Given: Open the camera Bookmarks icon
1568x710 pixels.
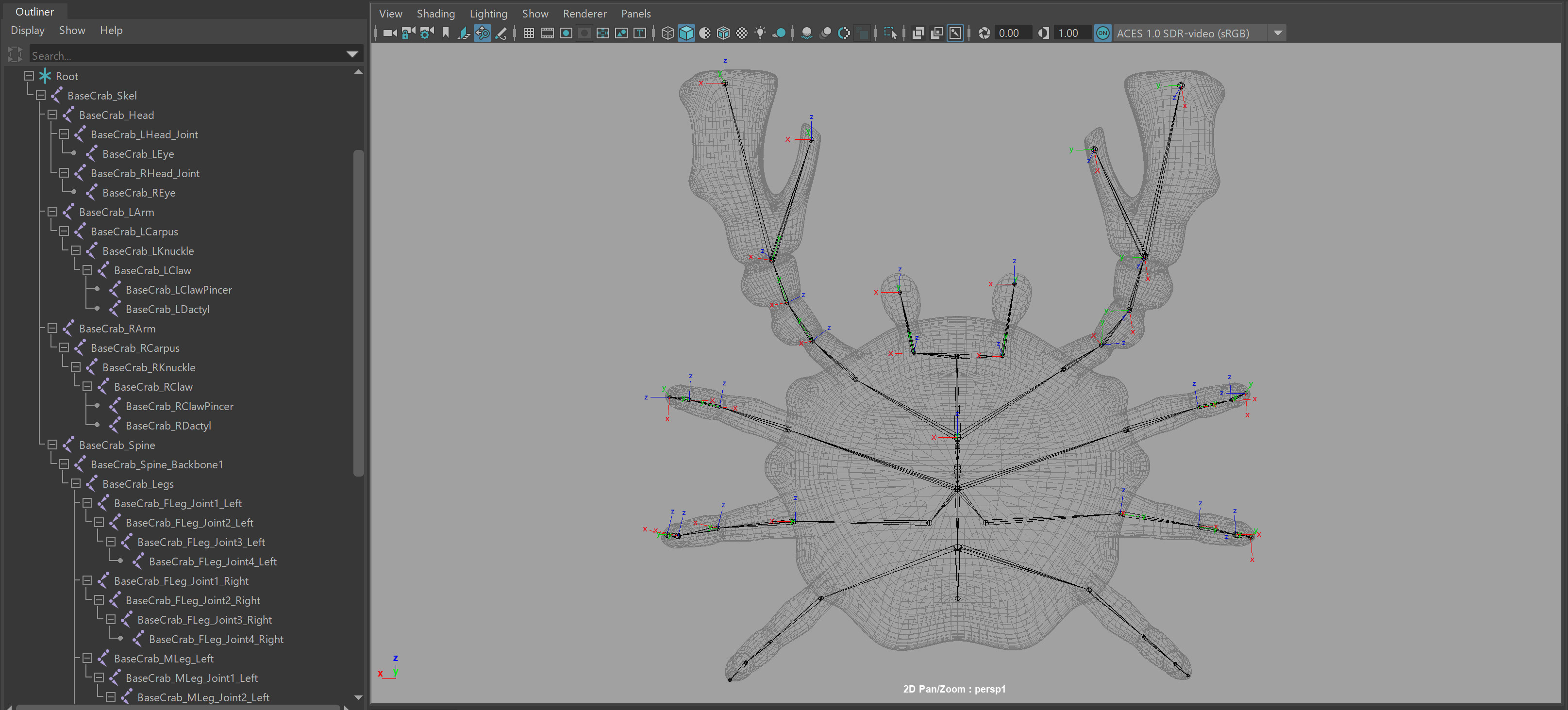Looking at the screenshot, I should [446, 33].
